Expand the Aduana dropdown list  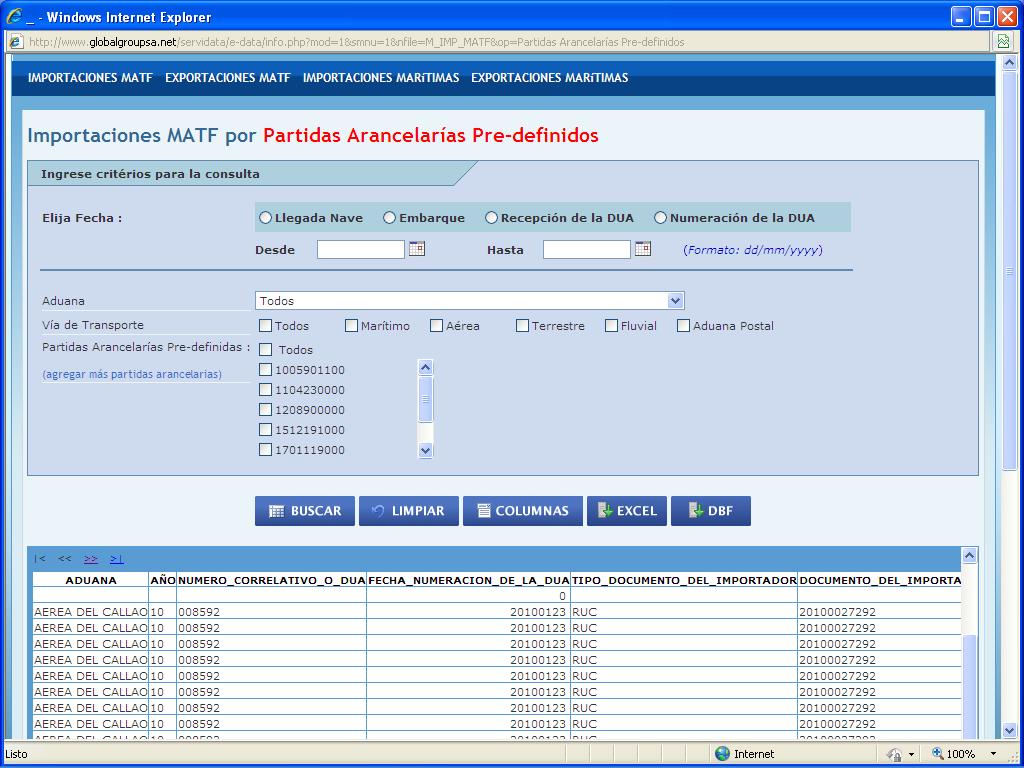pos(676,301)
